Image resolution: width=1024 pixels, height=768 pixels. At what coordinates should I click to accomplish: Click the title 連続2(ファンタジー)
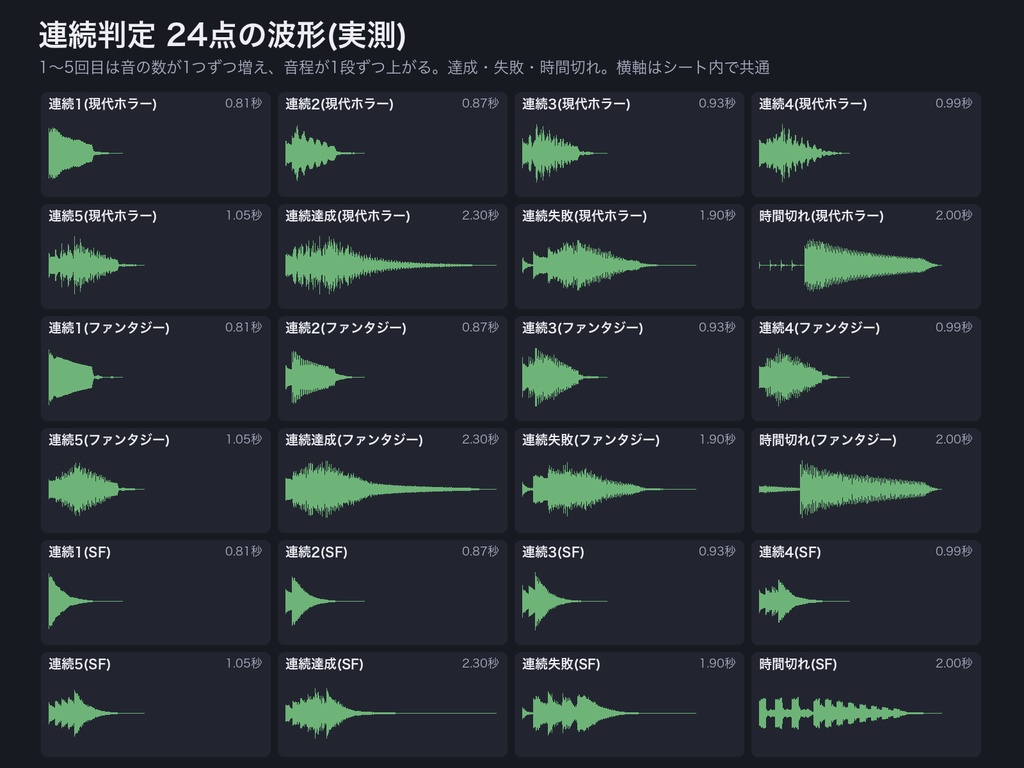pos(345,327)
